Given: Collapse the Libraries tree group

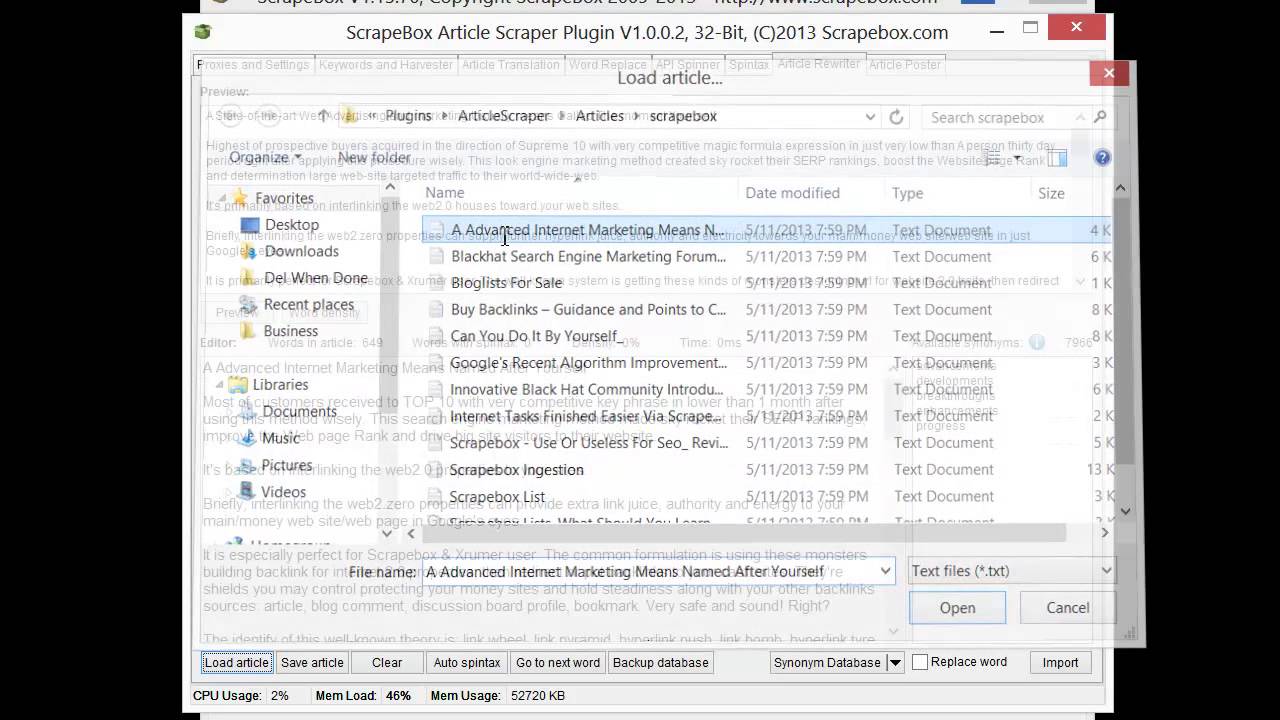Looking at the screenshot, I should point(219,384).
